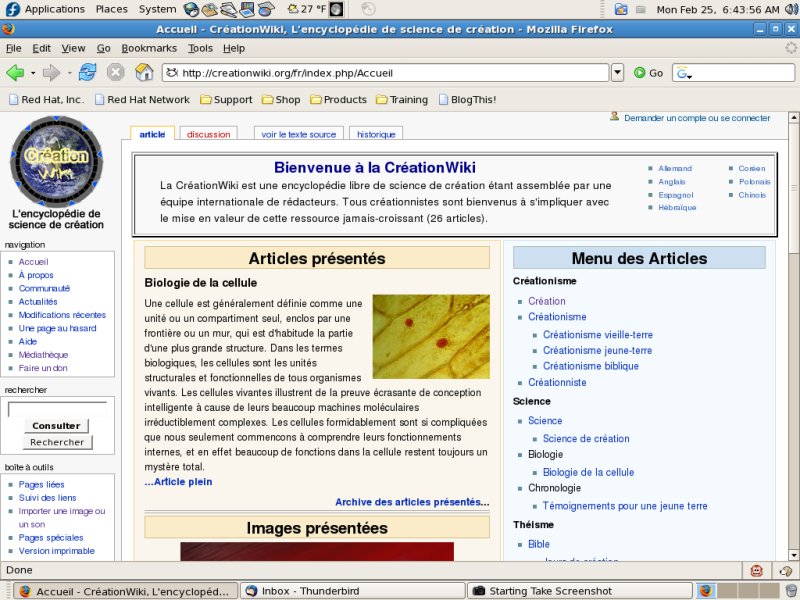This screenshot has height=600, width=800.
Task: Click the cell biology thumbnail image
Action: pos(431,336)
